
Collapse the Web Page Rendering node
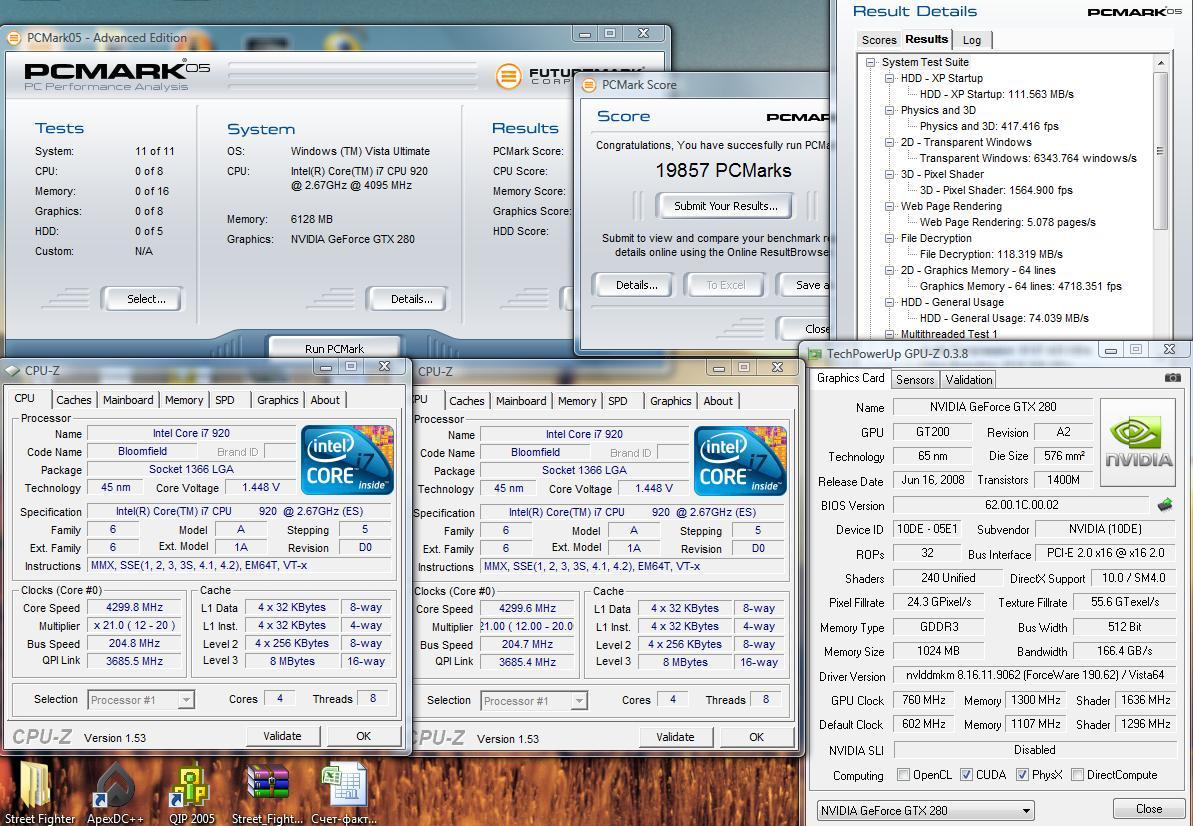pyautogui.click(x=889, y=206)
